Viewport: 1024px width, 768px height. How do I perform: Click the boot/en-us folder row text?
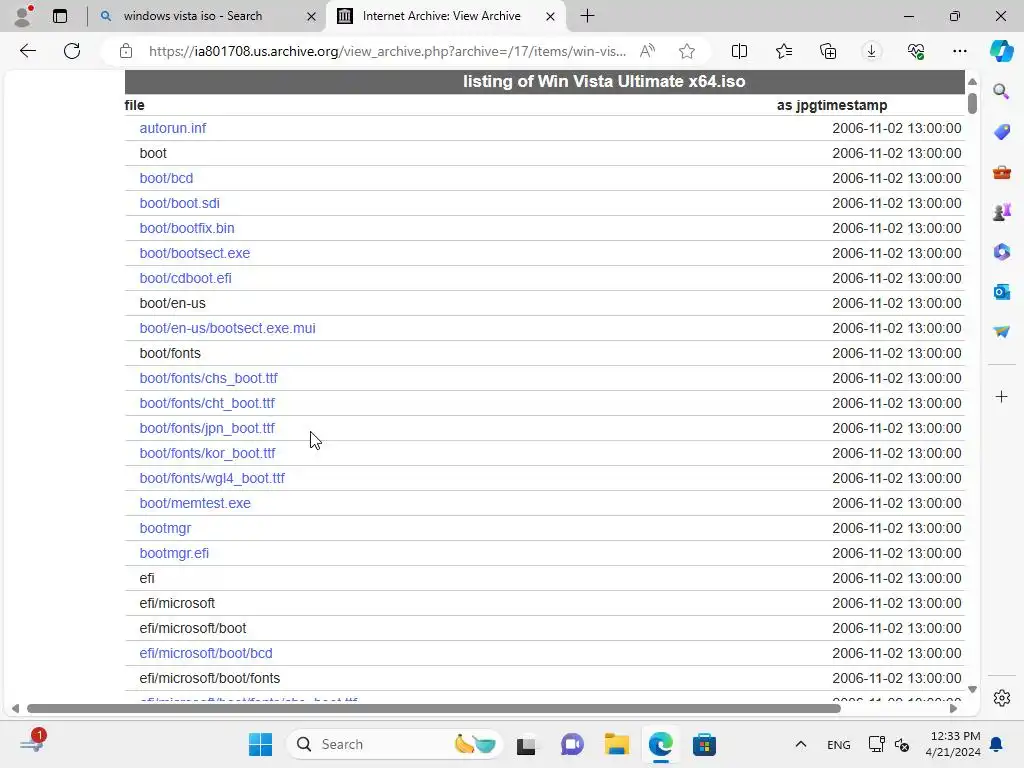click(172, 303)
